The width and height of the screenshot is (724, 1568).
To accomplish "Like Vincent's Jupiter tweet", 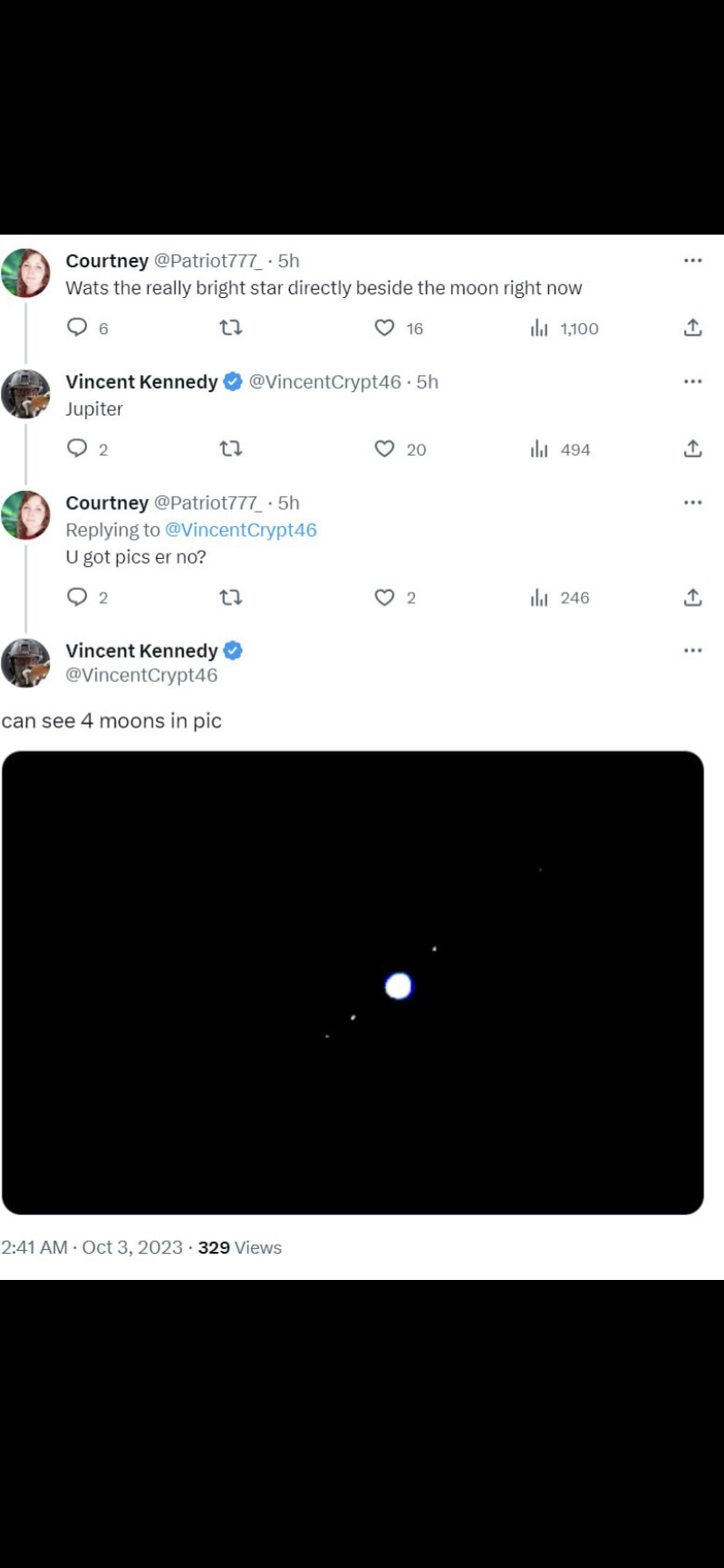I will [x=385, y=449].
